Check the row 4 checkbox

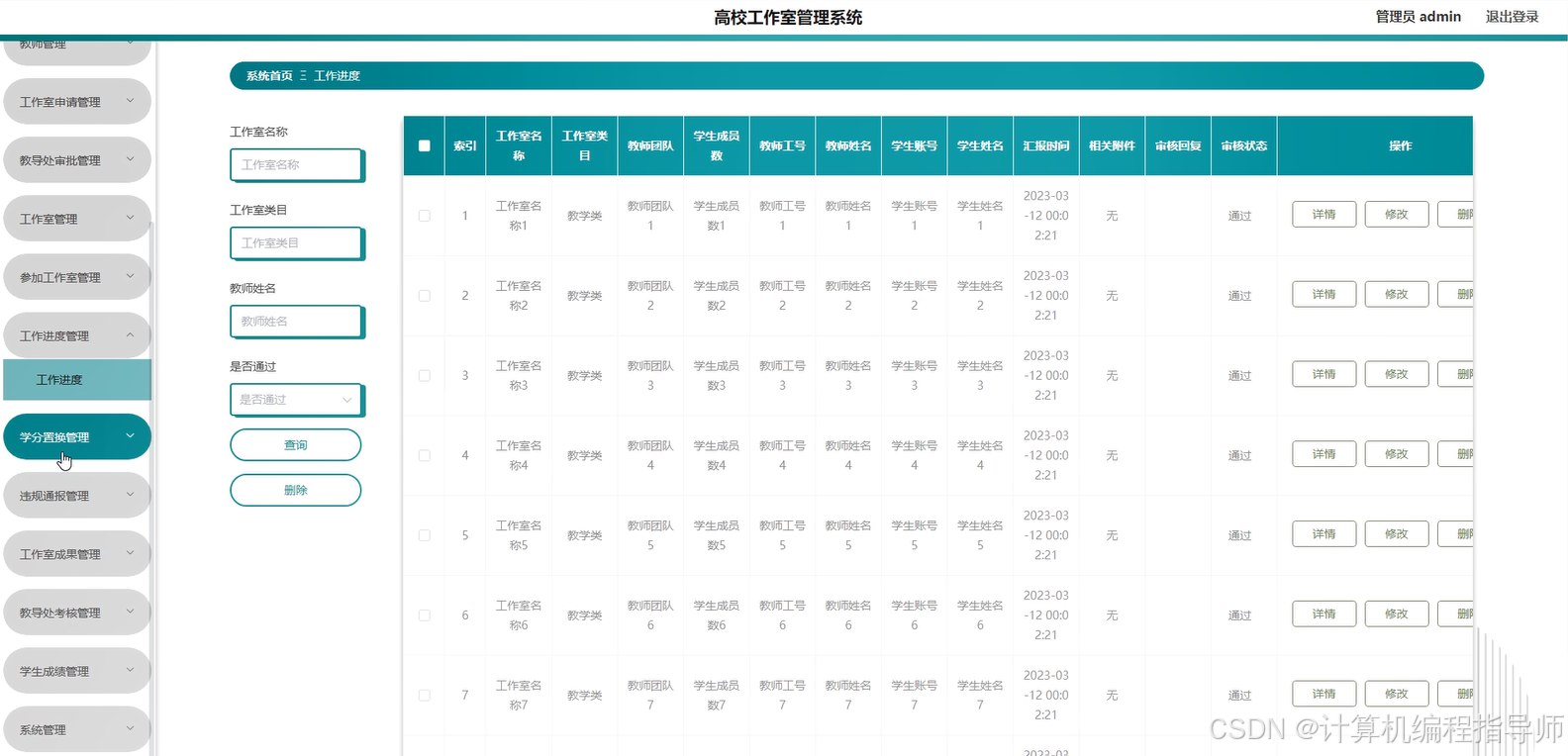[424, 456]
